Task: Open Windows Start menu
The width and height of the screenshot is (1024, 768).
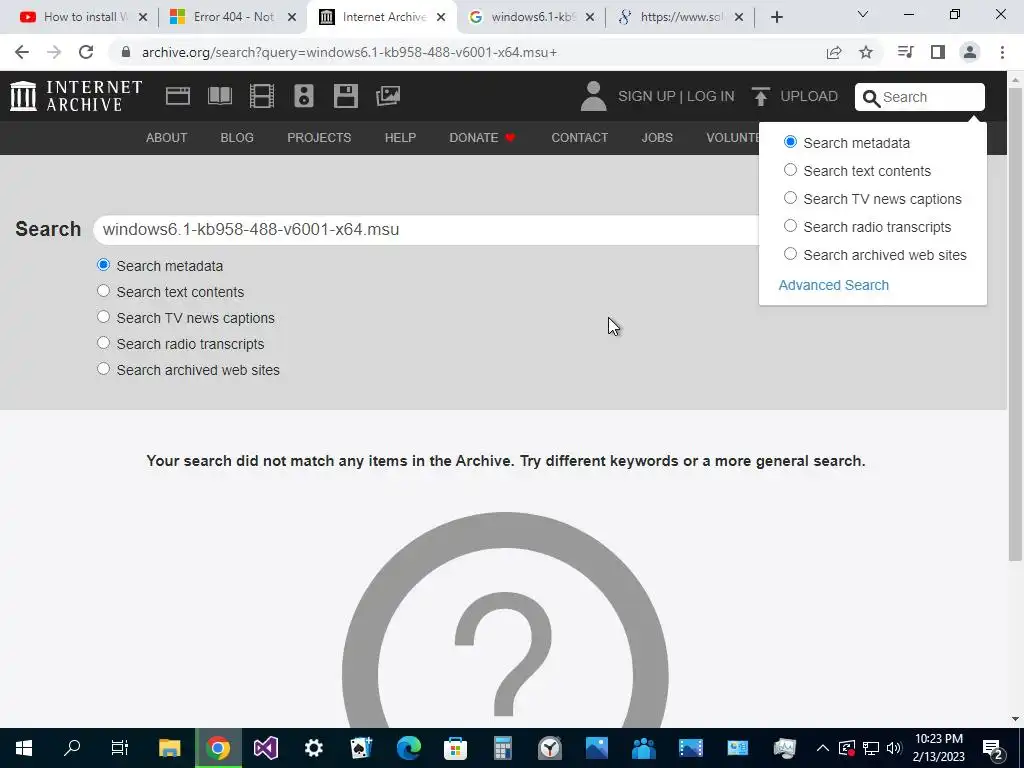Action: pyautogui.click(x=24, y=748)
